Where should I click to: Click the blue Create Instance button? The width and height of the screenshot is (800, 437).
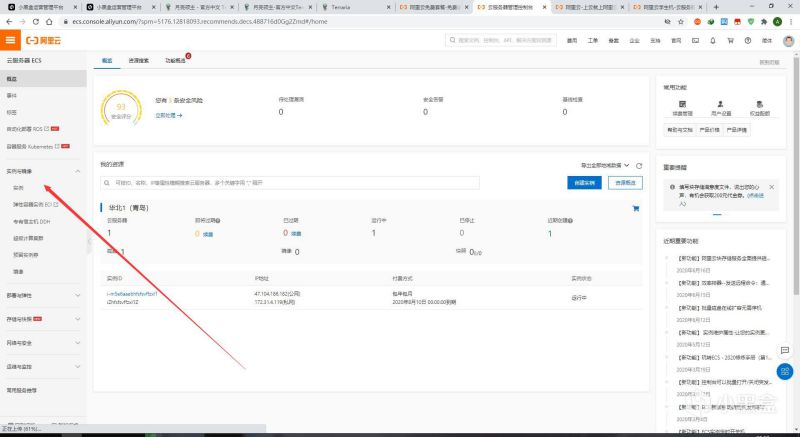pyautogui.click(x=584, y=183)
